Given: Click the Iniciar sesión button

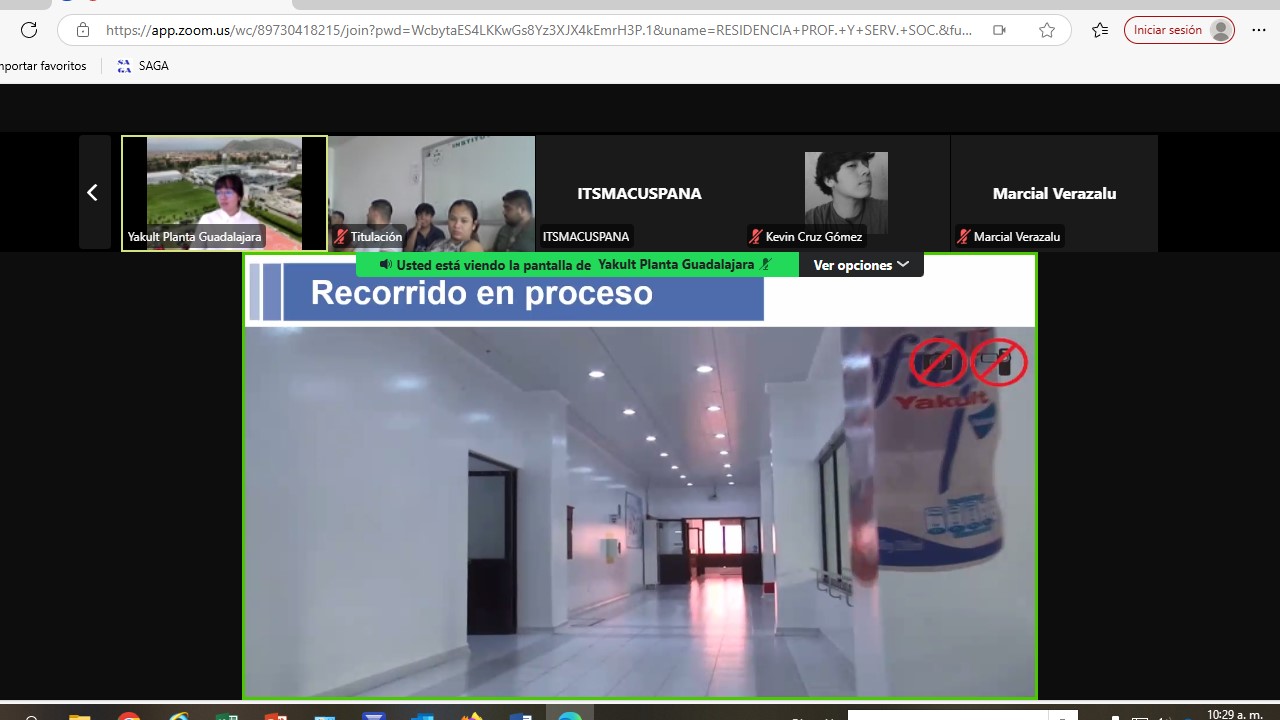Looking at the screenshot, I should pos(1180,30).
